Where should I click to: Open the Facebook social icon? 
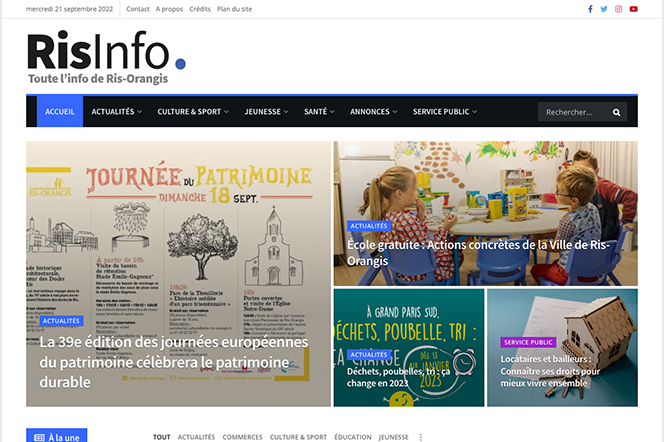point(590,9)
